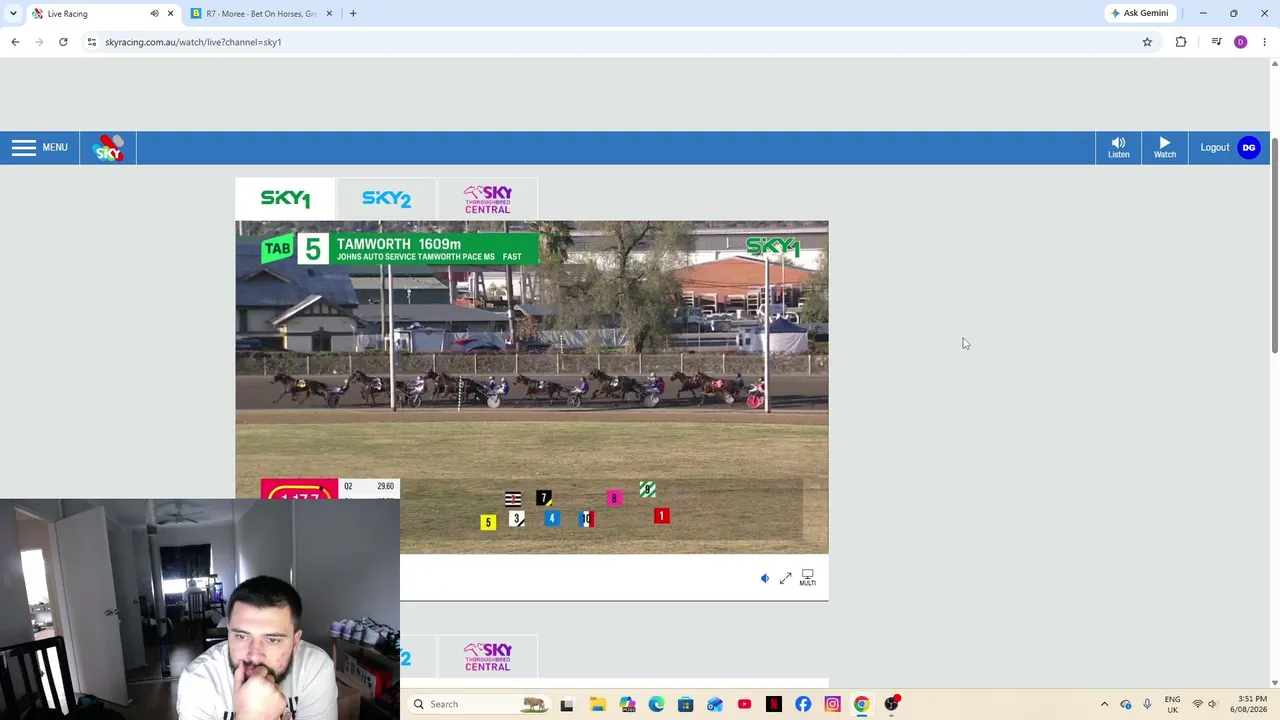Select the SKY1 channel tab
This screenshot has height=720, width=1280.
pyautogui.click(x=285, y=199)
